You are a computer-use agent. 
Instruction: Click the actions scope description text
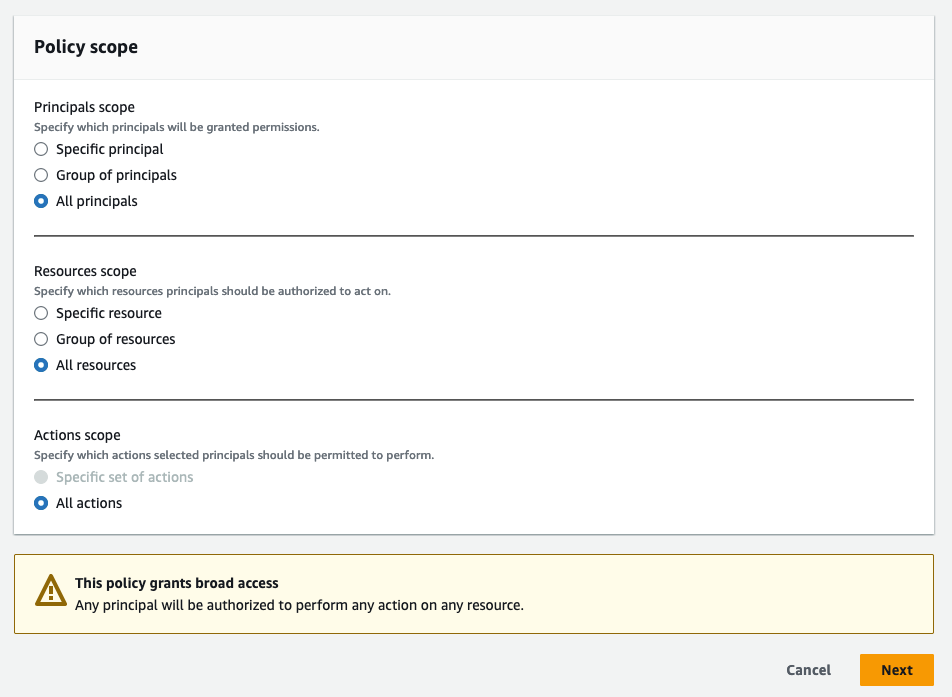233,455
